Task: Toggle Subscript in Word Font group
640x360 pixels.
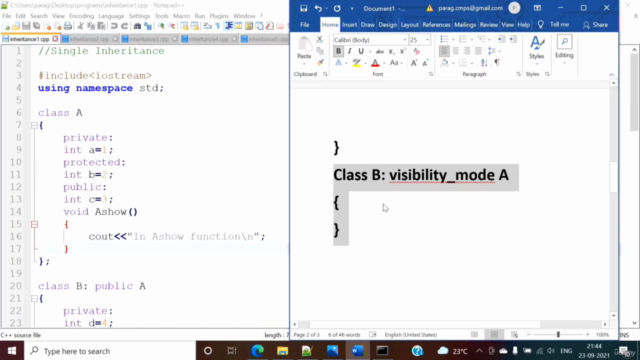Action: pyautogui.click(x=391, y=51)
